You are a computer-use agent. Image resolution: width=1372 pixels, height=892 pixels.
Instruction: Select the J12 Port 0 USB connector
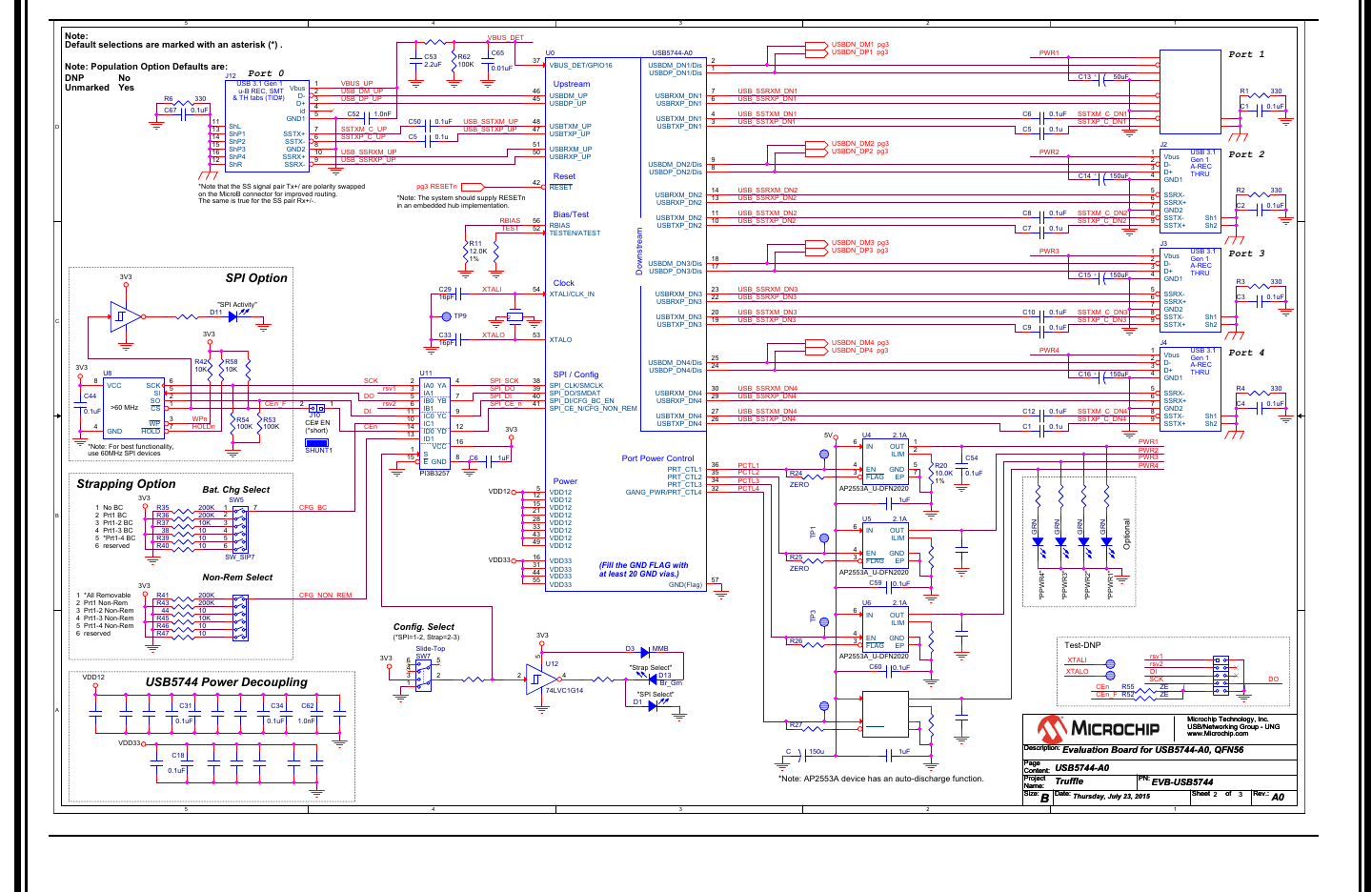(x=272, y=126)
